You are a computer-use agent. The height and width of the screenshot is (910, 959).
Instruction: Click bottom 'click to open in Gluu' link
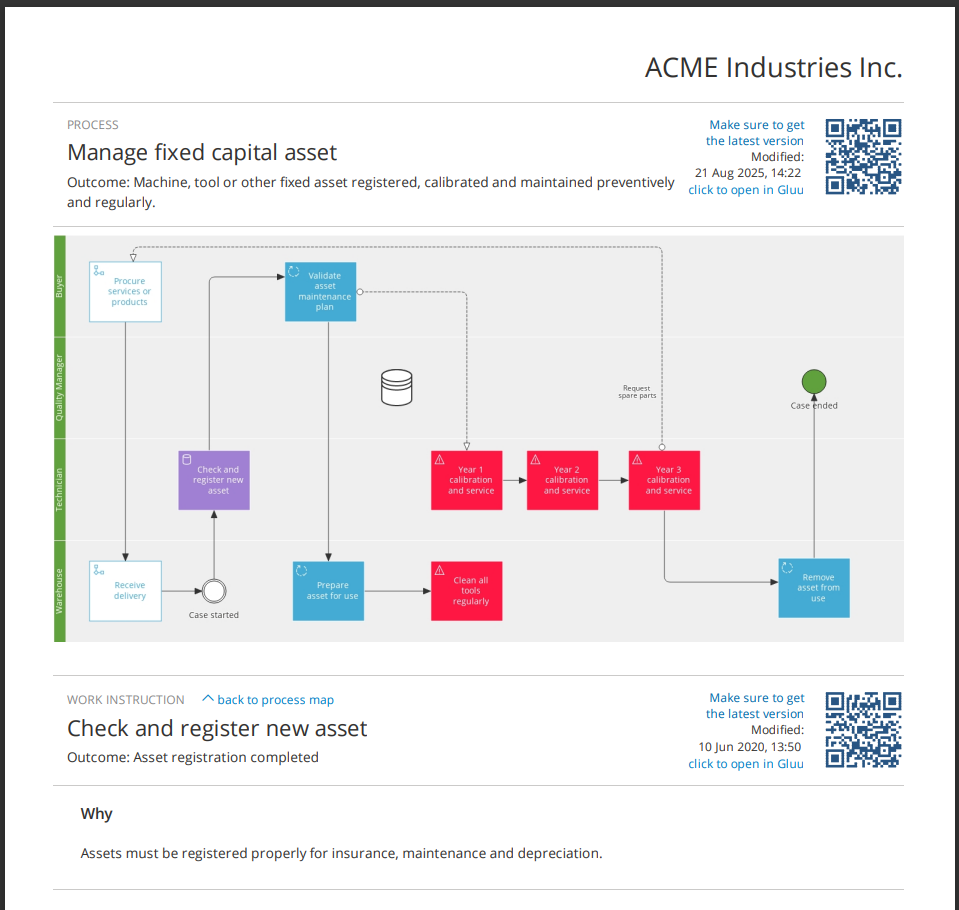(x=745, y=764)
